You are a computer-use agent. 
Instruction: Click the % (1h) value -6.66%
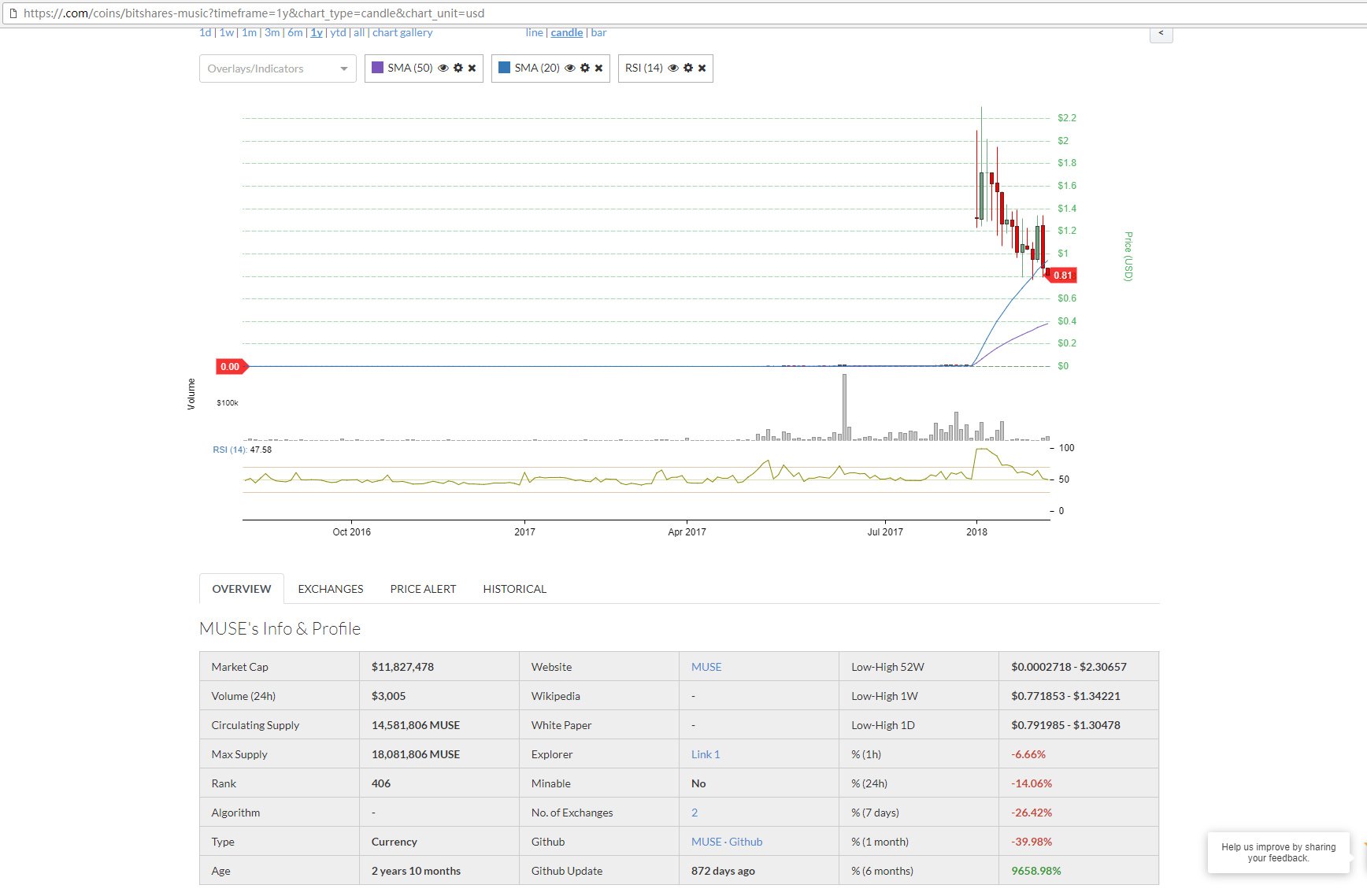tap(1028, 754)
